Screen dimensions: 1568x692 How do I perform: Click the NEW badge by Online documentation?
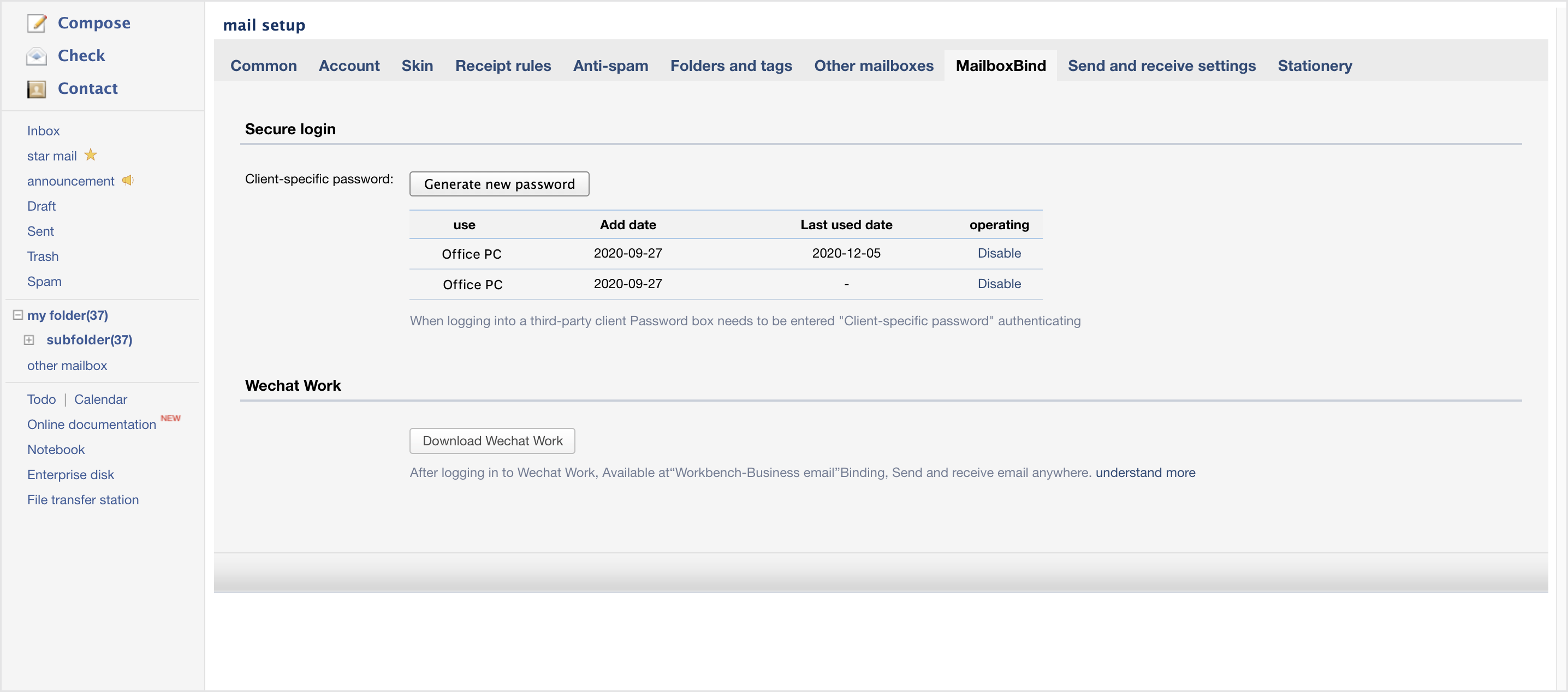click(x=170, y=418)
